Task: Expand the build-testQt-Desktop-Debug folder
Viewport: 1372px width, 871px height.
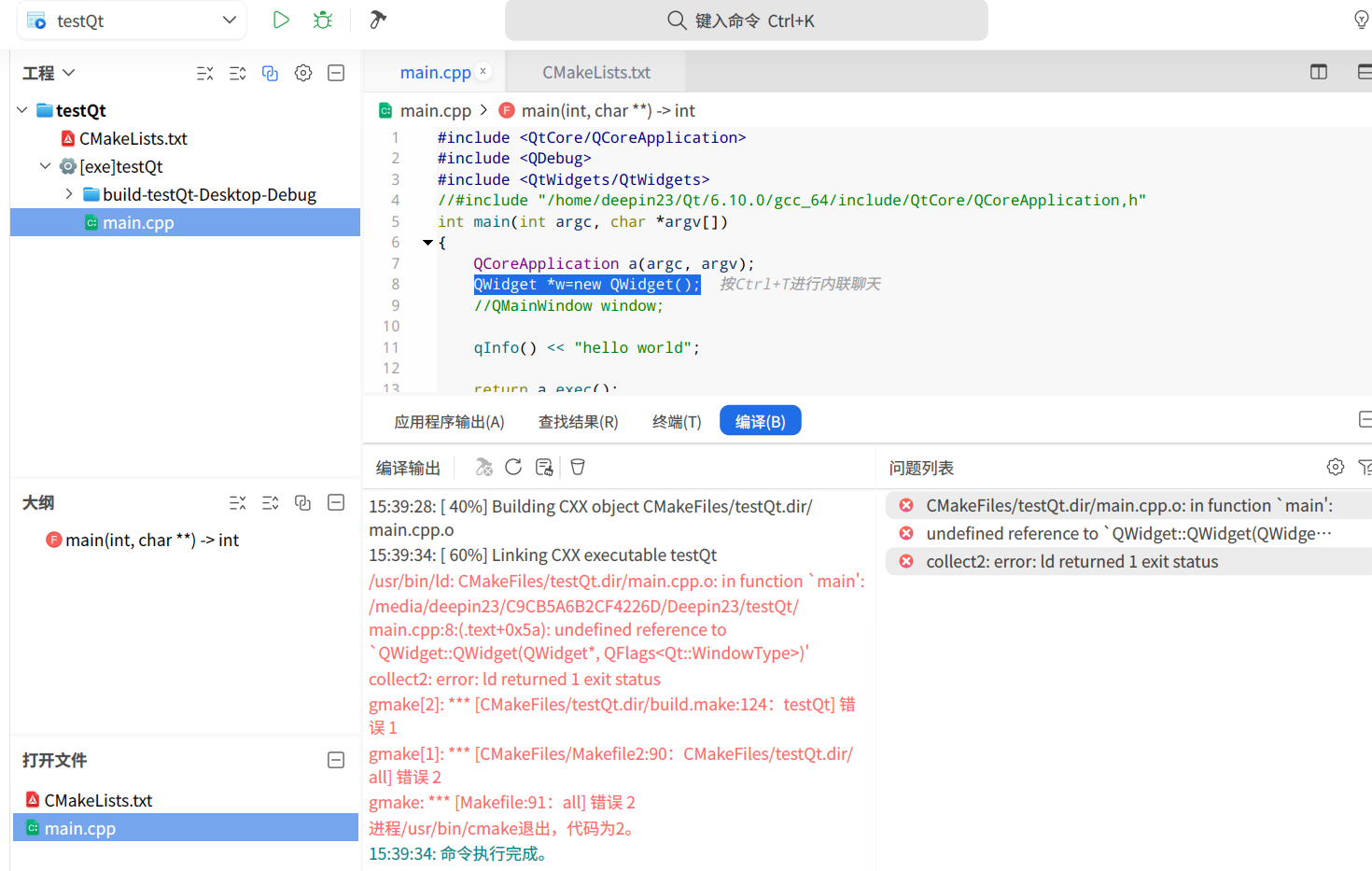Action: (69, 194)
